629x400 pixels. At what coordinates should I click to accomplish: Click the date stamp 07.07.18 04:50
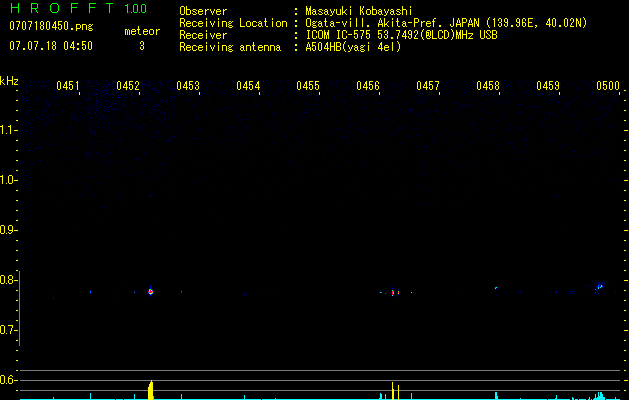[51, 46]
